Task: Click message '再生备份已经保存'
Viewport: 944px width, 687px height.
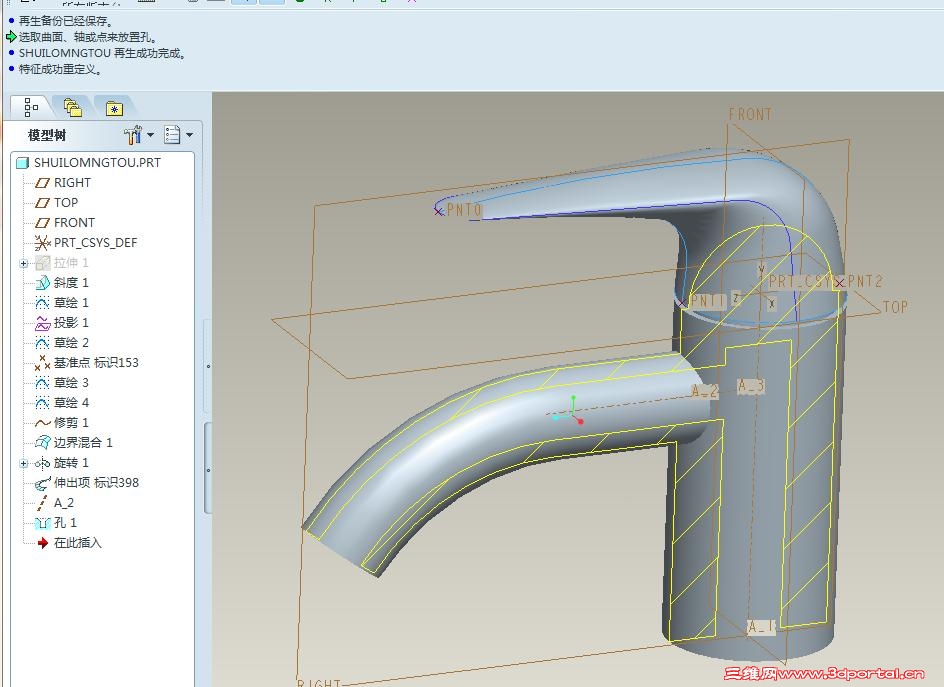Action: [x=66, y=21]
